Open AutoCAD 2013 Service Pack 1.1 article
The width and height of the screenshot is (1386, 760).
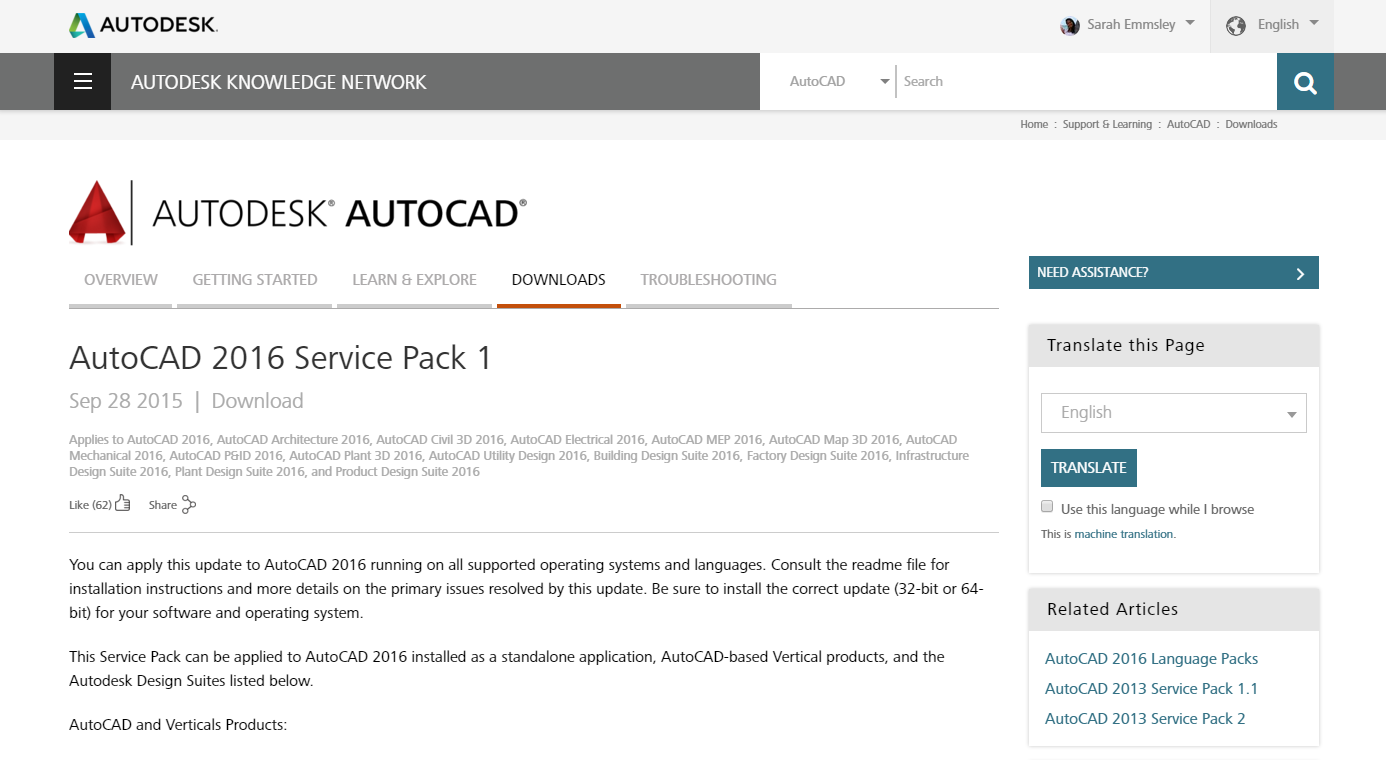tap(1152, 689)
